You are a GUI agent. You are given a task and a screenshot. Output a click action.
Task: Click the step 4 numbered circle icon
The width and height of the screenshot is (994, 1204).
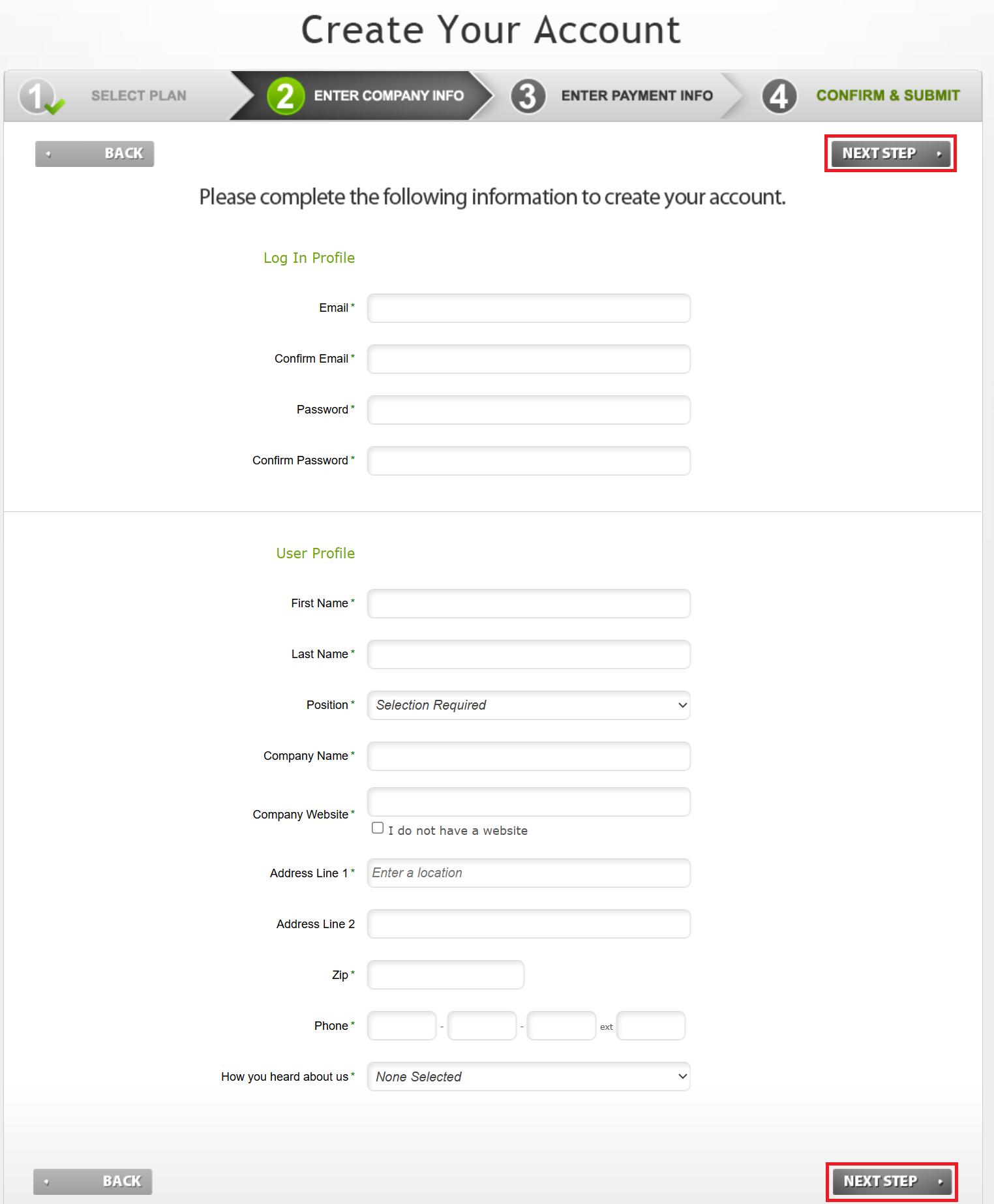pyautogui.click(x=779, y=95)
